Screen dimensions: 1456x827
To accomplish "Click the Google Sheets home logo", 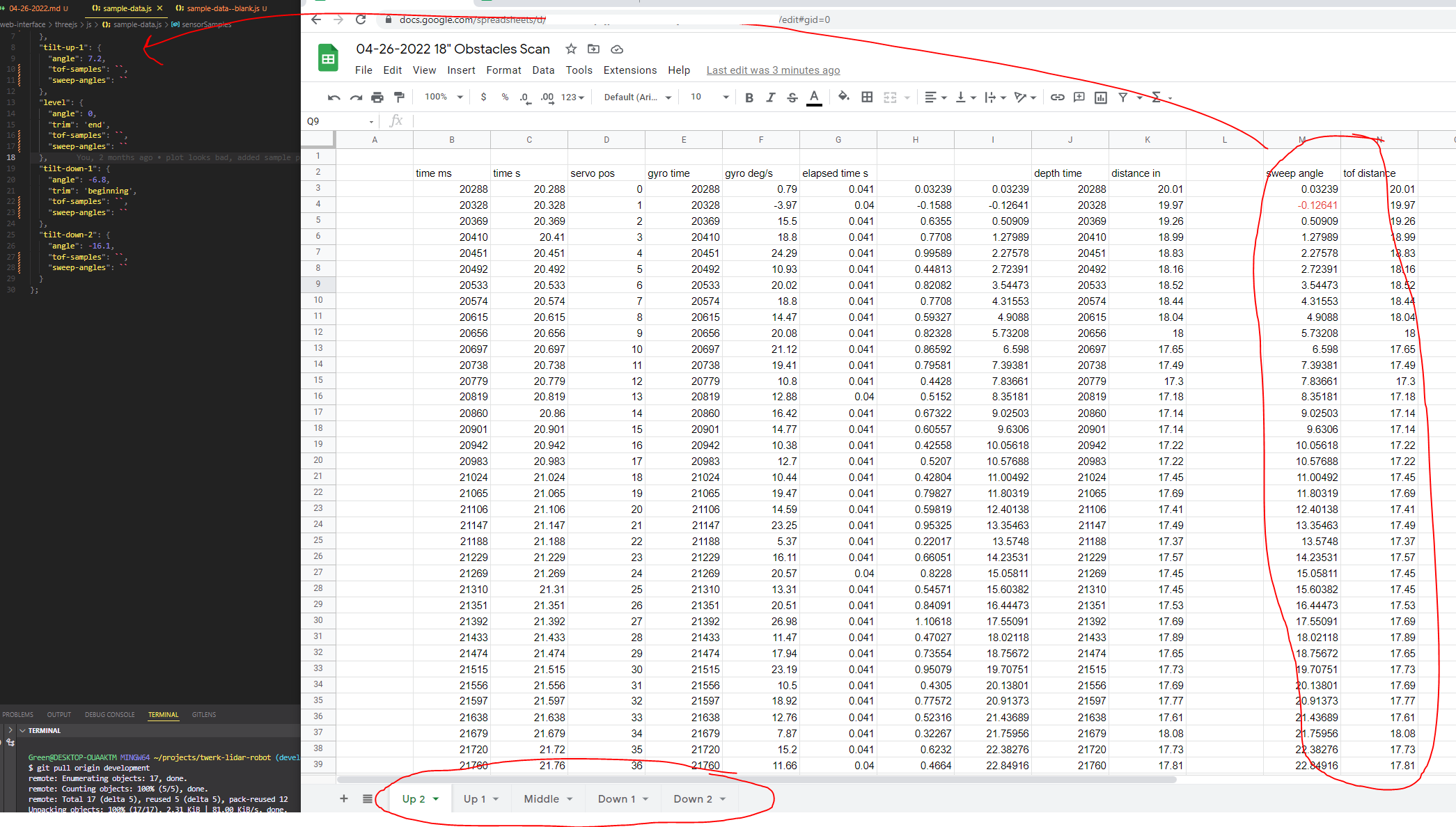I will tap(328, 58).
